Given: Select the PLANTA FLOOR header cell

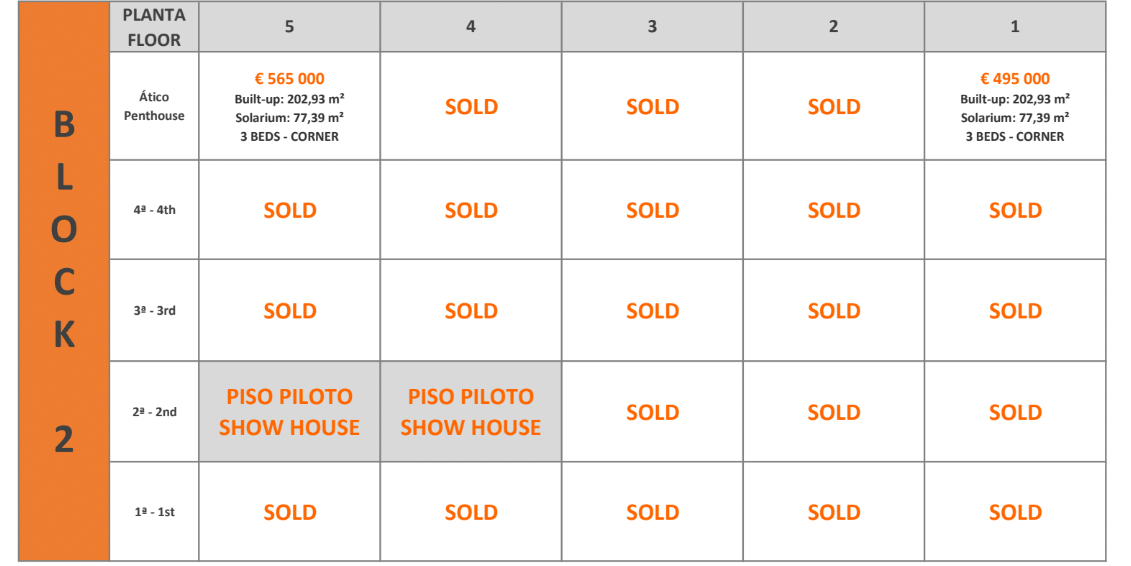Looking at the screenshot, I should point(154,28).
